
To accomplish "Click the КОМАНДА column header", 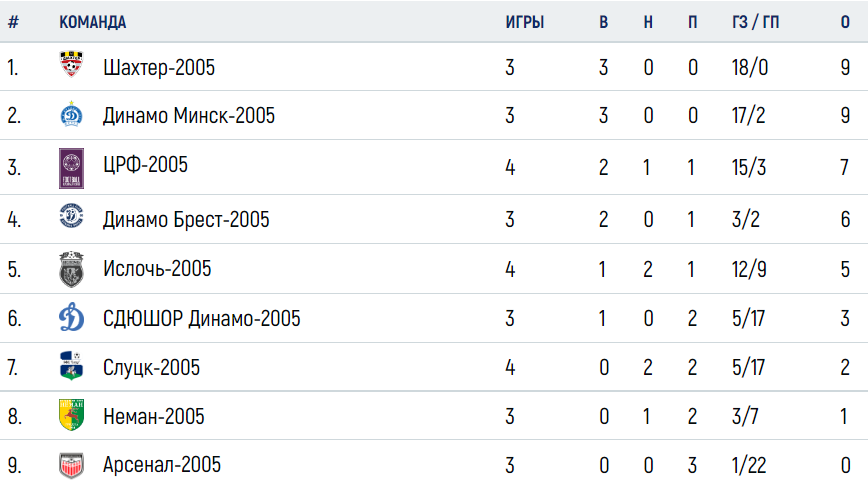I will click(x=92, y=22).
